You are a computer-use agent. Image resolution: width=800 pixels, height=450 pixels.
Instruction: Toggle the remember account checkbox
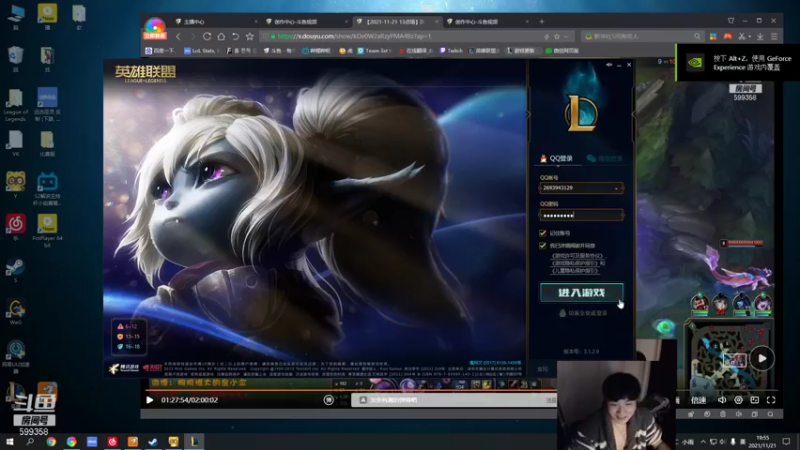[543, 233]
